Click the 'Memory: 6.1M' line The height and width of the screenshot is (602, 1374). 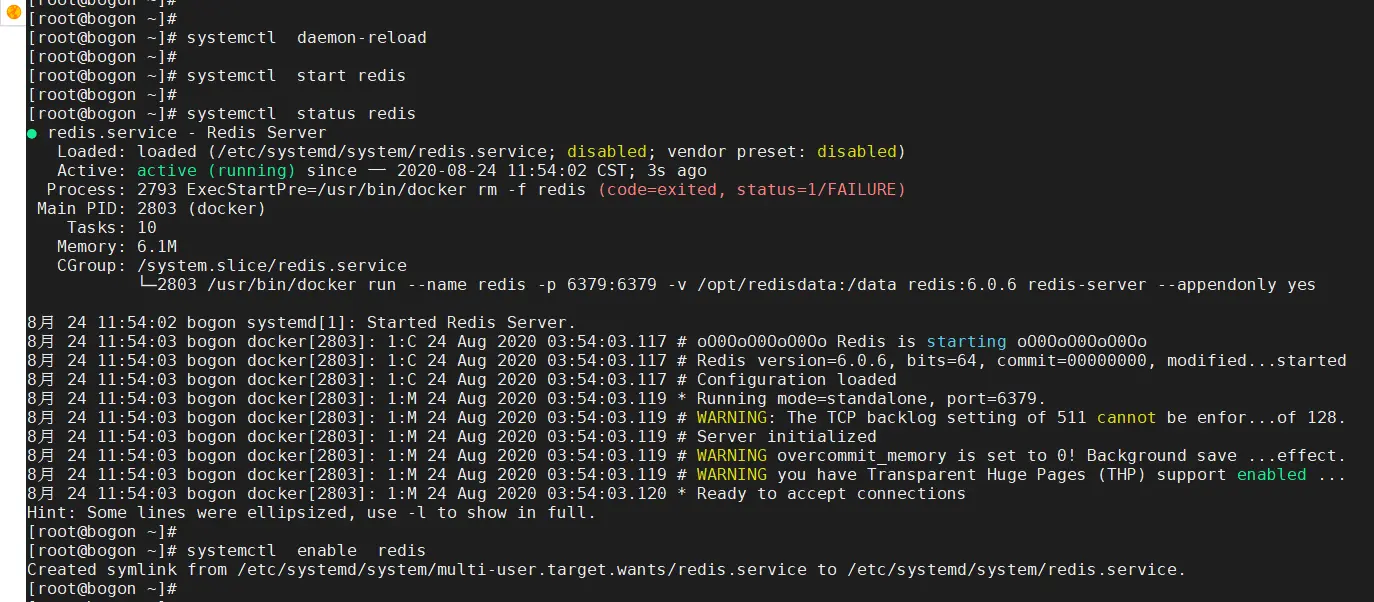[x=117, y=247]
